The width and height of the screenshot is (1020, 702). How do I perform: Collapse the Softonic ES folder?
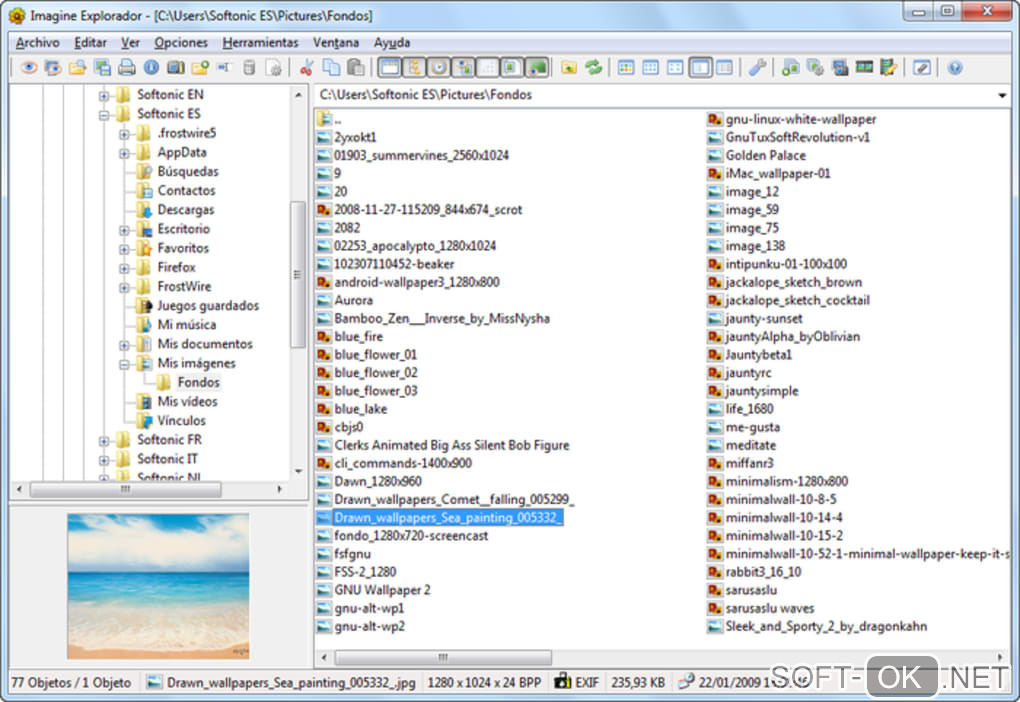coord(103,115)
